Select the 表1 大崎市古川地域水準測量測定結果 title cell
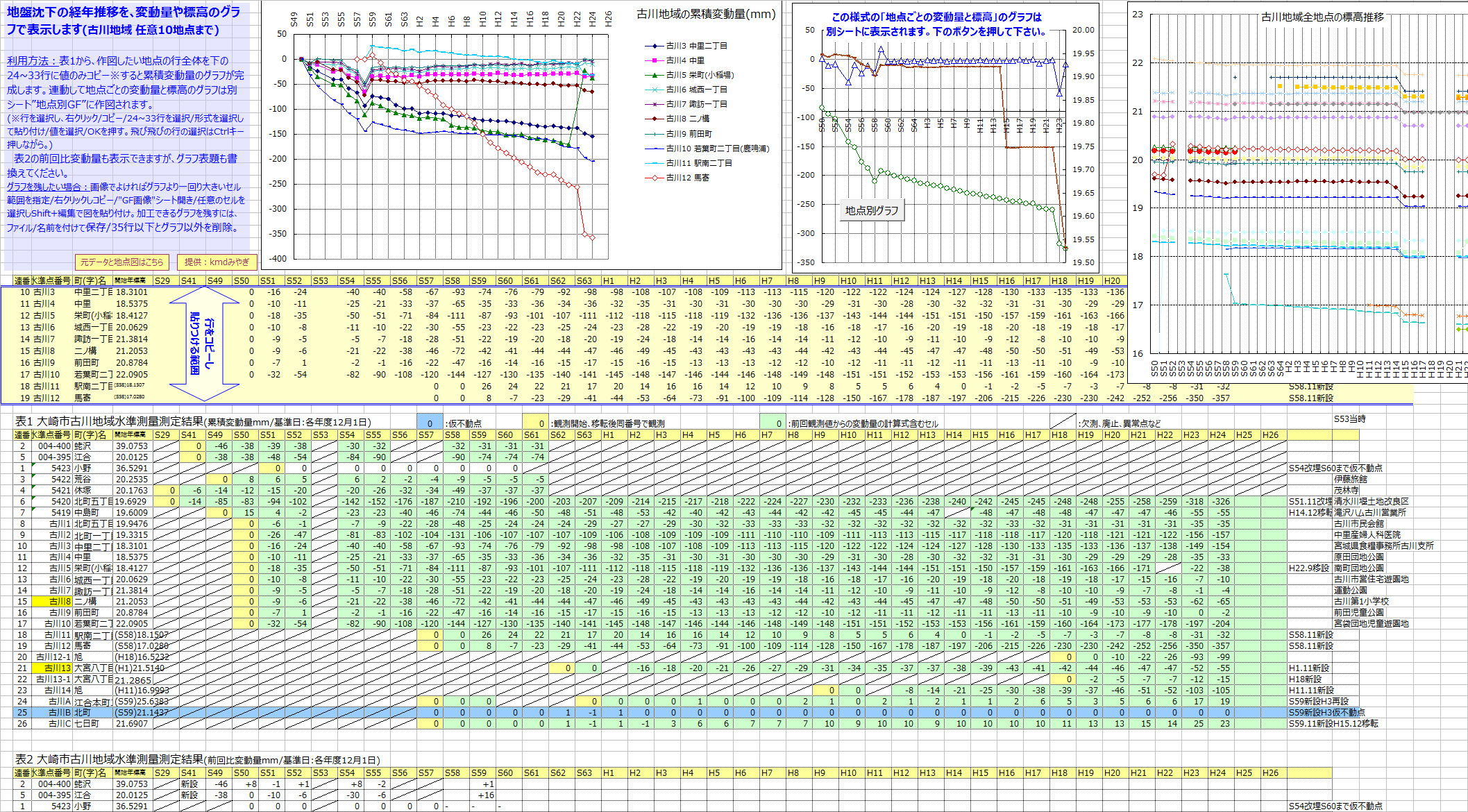 193,422
